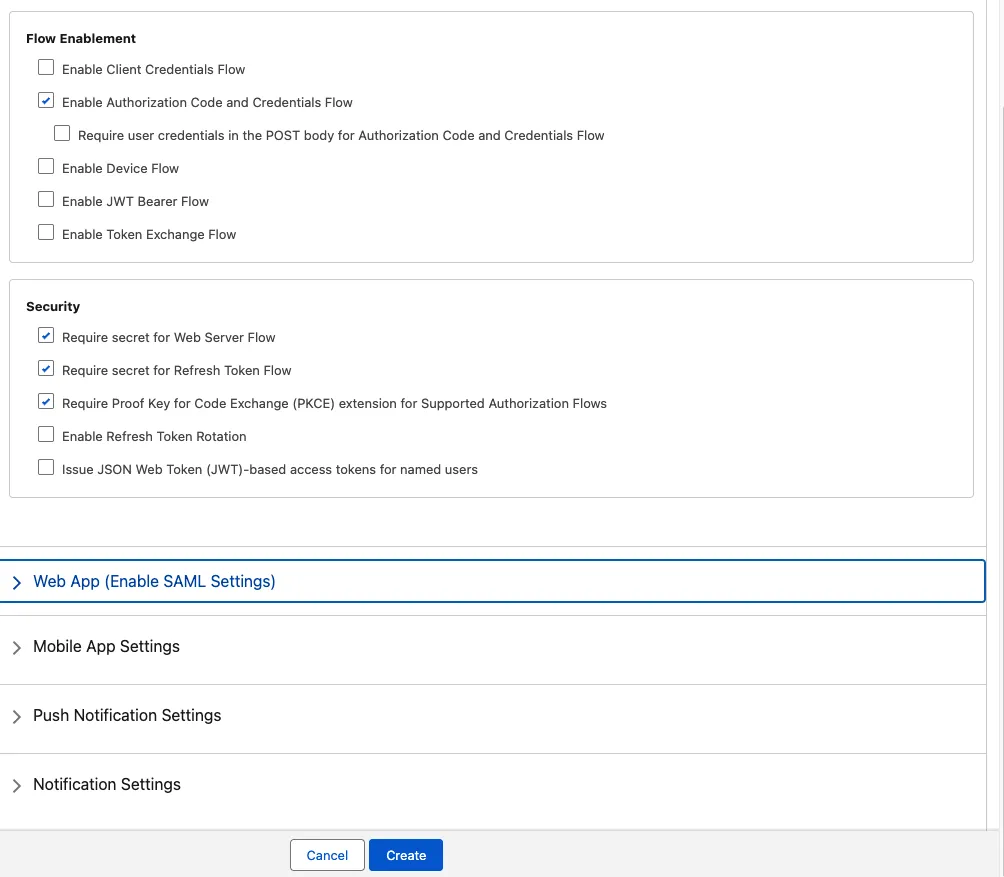This screenshot has height=877, width=1004.
Task: Expand the Notification Settings section
Action: [x=106, y=784]
